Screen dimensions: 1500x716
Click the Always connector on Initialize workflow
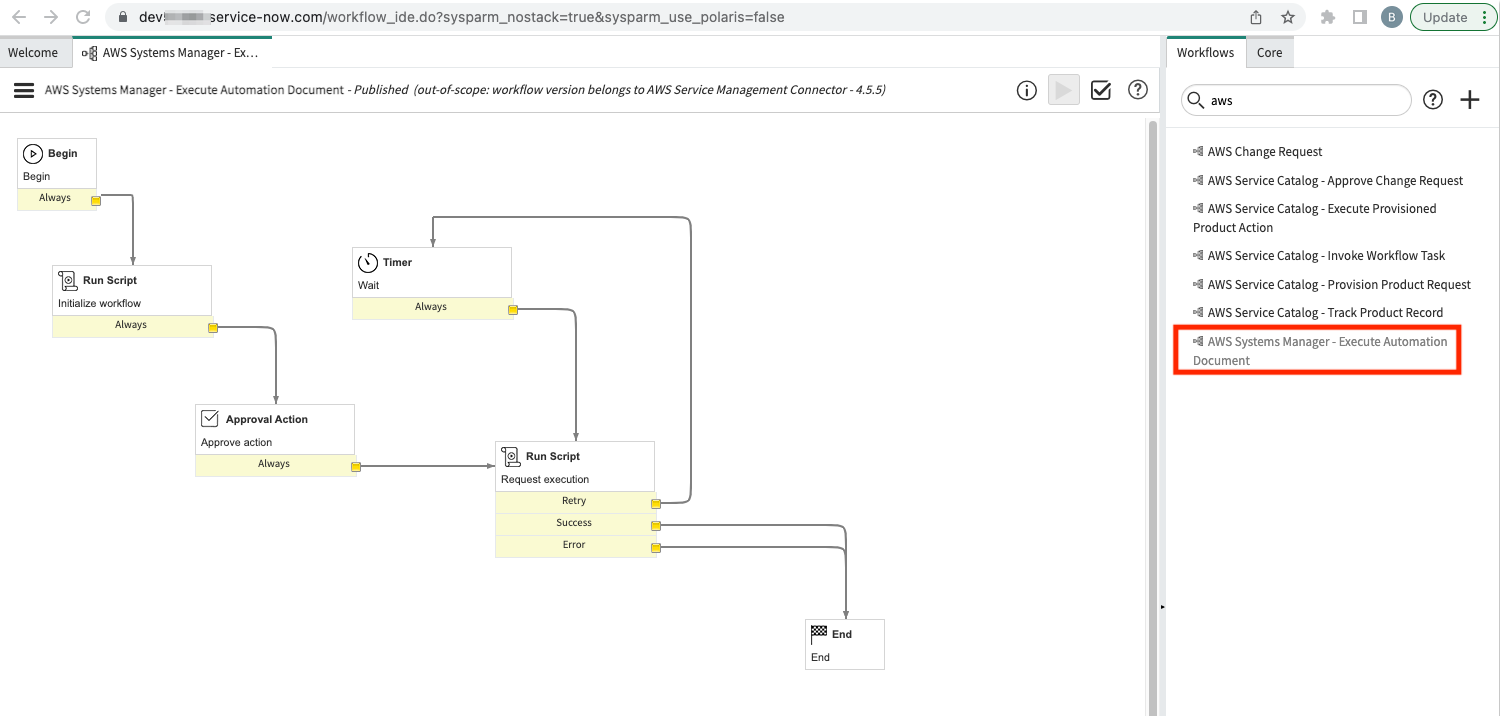[x=213, y=327]
